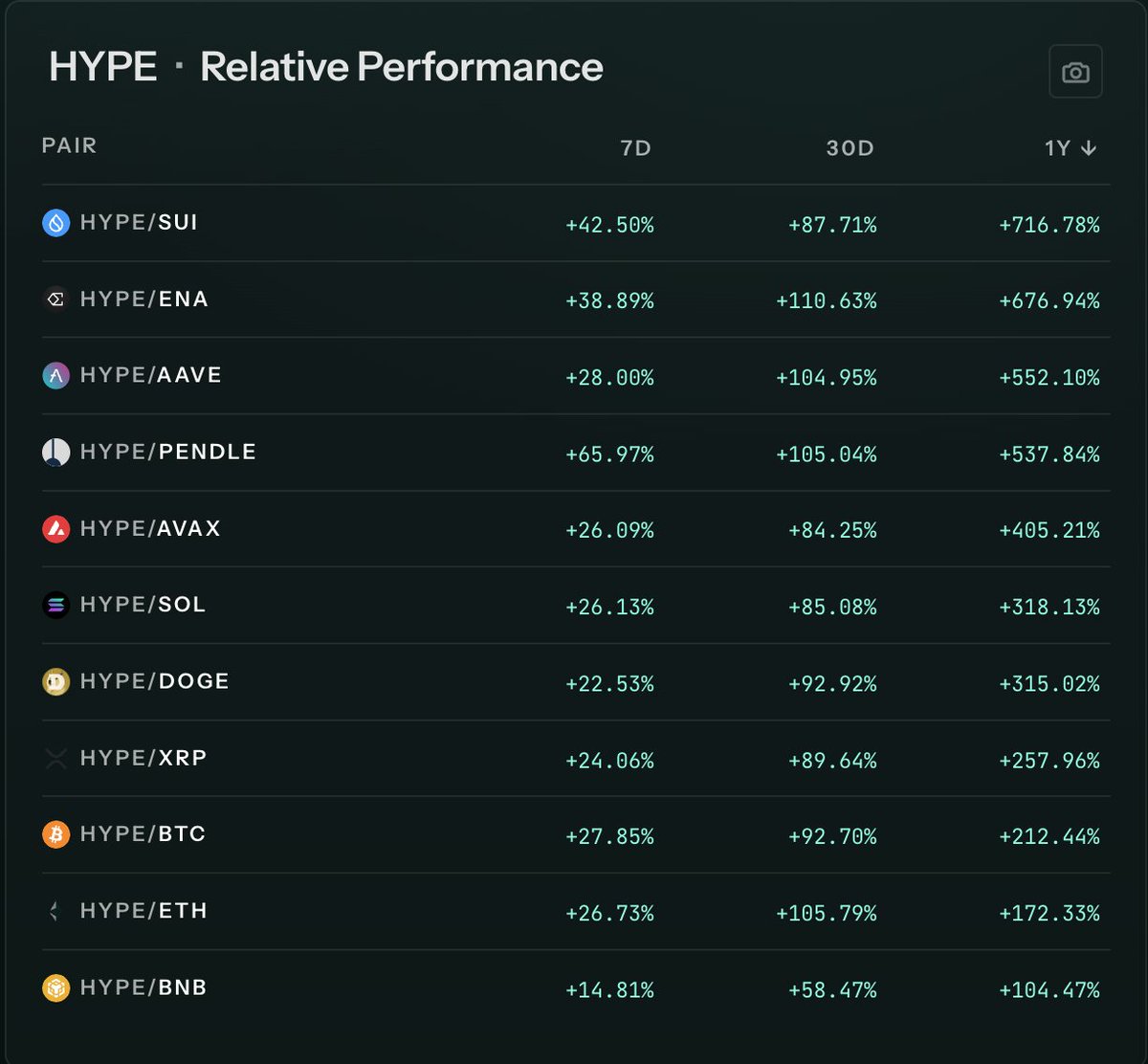
Task: Click the SUI coin icon
Action: (56, 223)
